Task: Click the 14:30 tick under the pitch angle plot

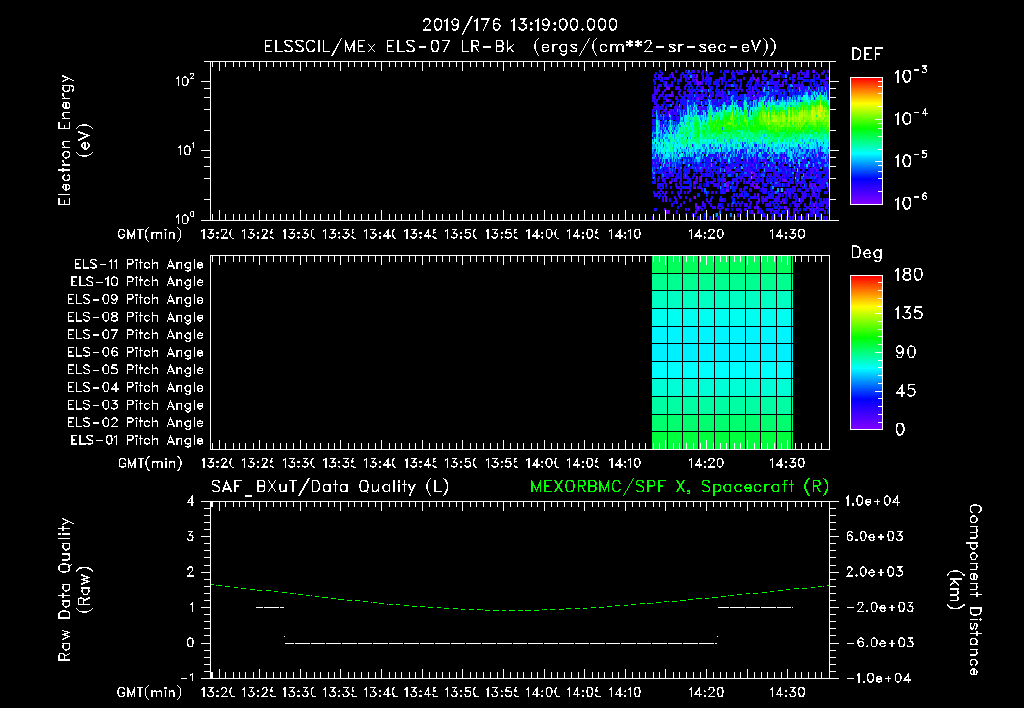Action: [787, 463]
